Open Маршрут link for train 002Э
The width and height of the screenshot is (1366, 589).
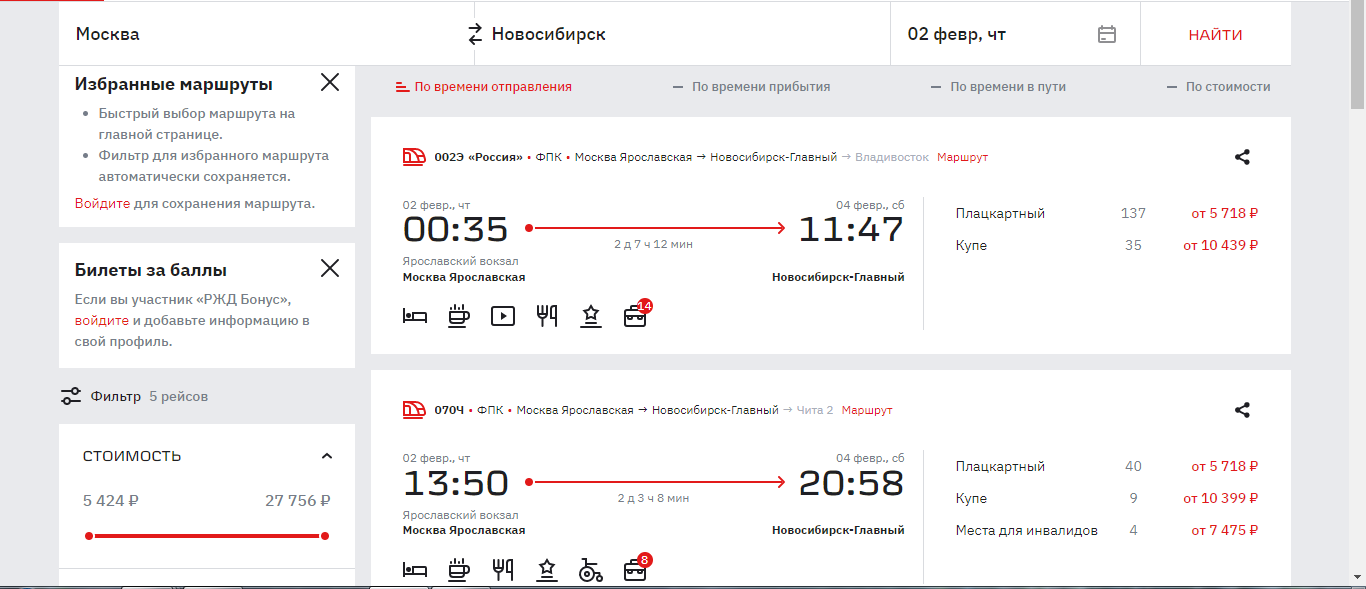962,157
